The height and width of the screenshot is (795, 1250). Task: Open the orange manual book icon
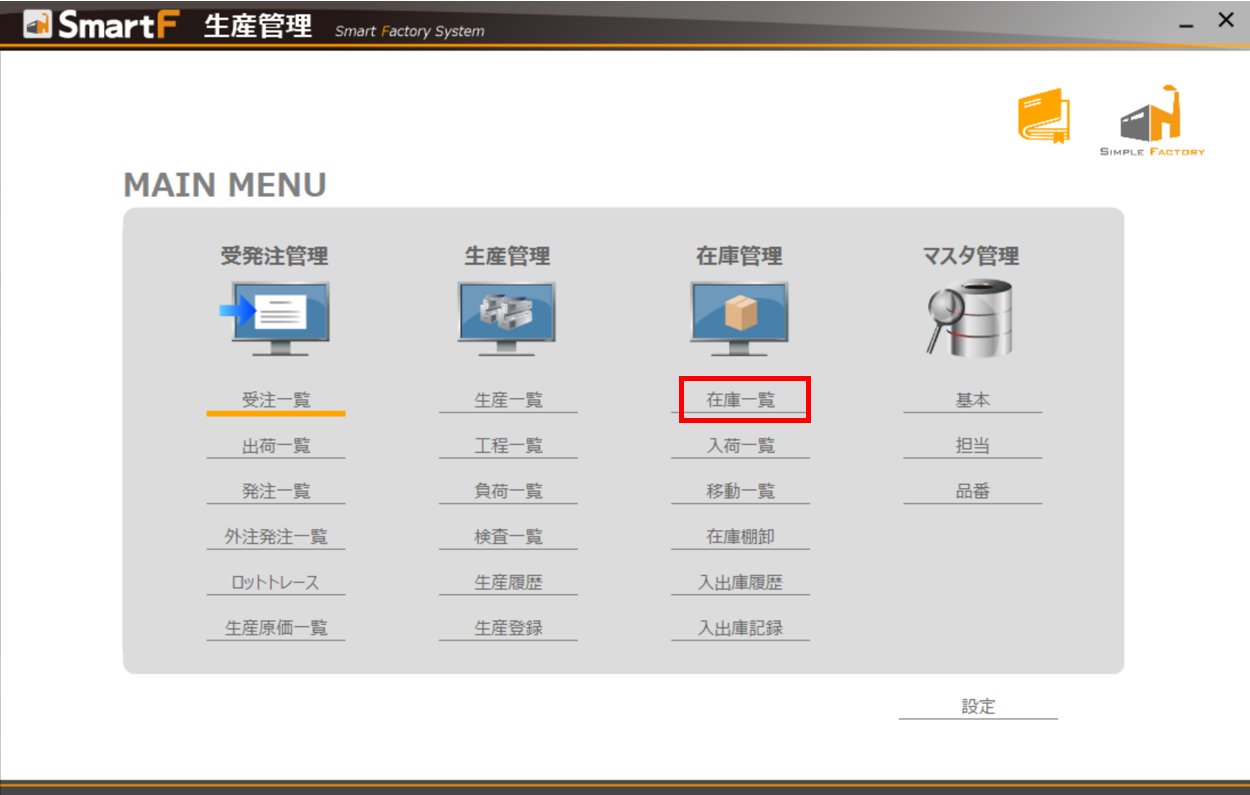click(1043, 116)
